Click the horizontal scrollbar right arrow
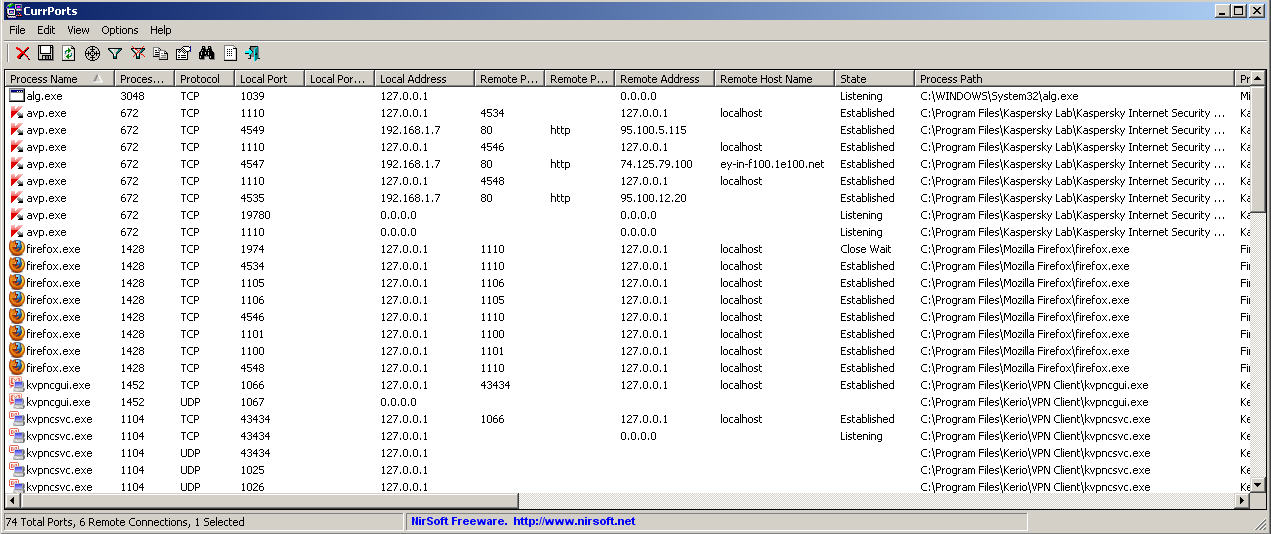 coord(1243,500)
